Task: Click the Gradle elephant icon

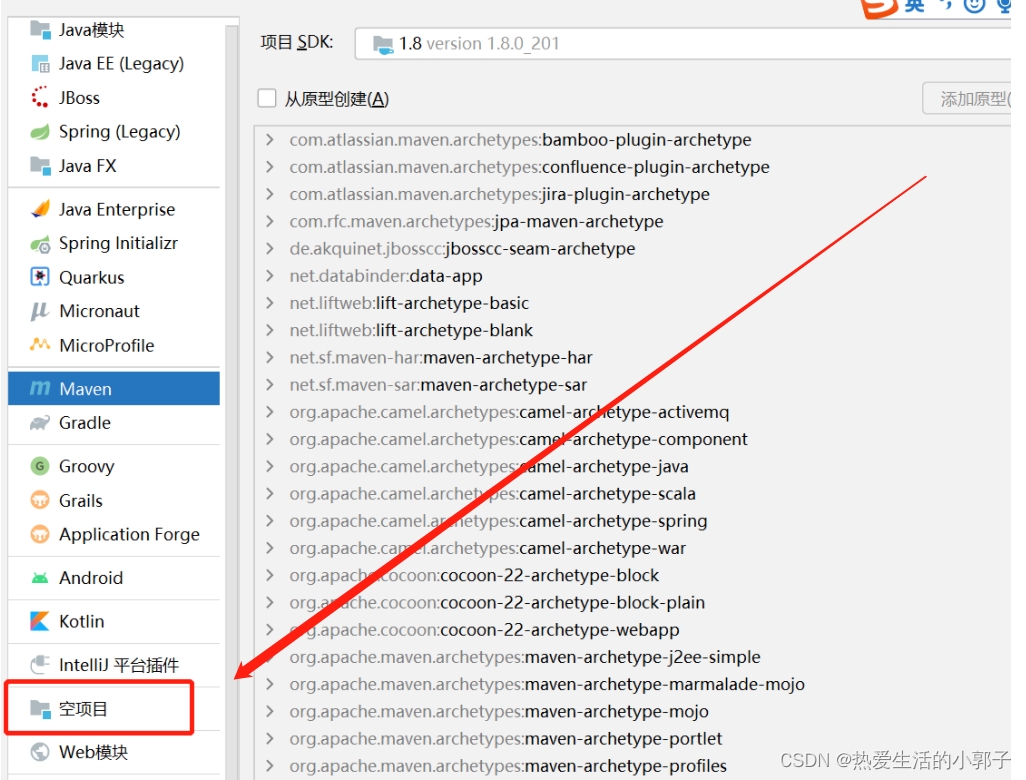Action: tap(40, 423)
